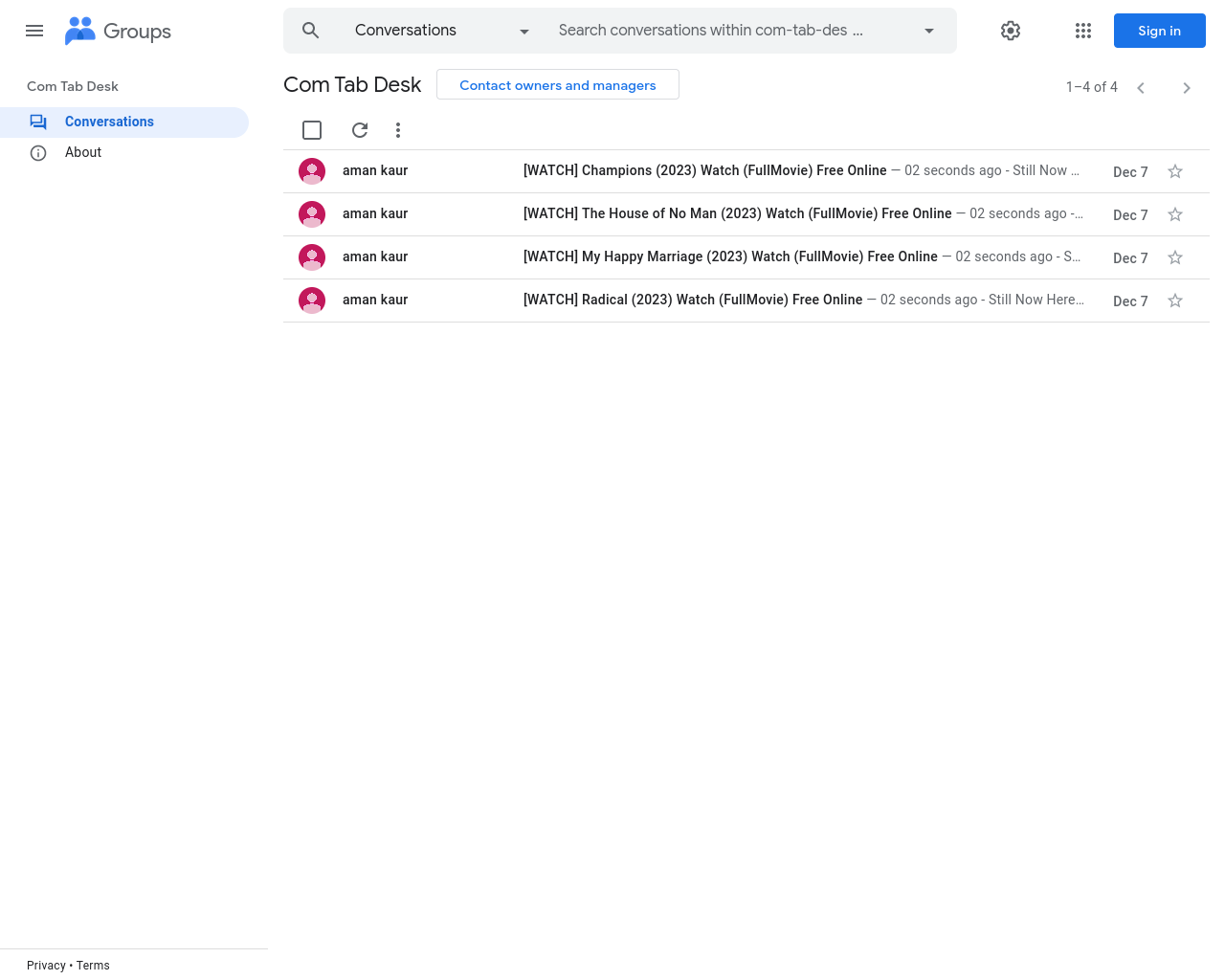
Task: Star the Radical (2023) conversation
Action: (1175, 301)
